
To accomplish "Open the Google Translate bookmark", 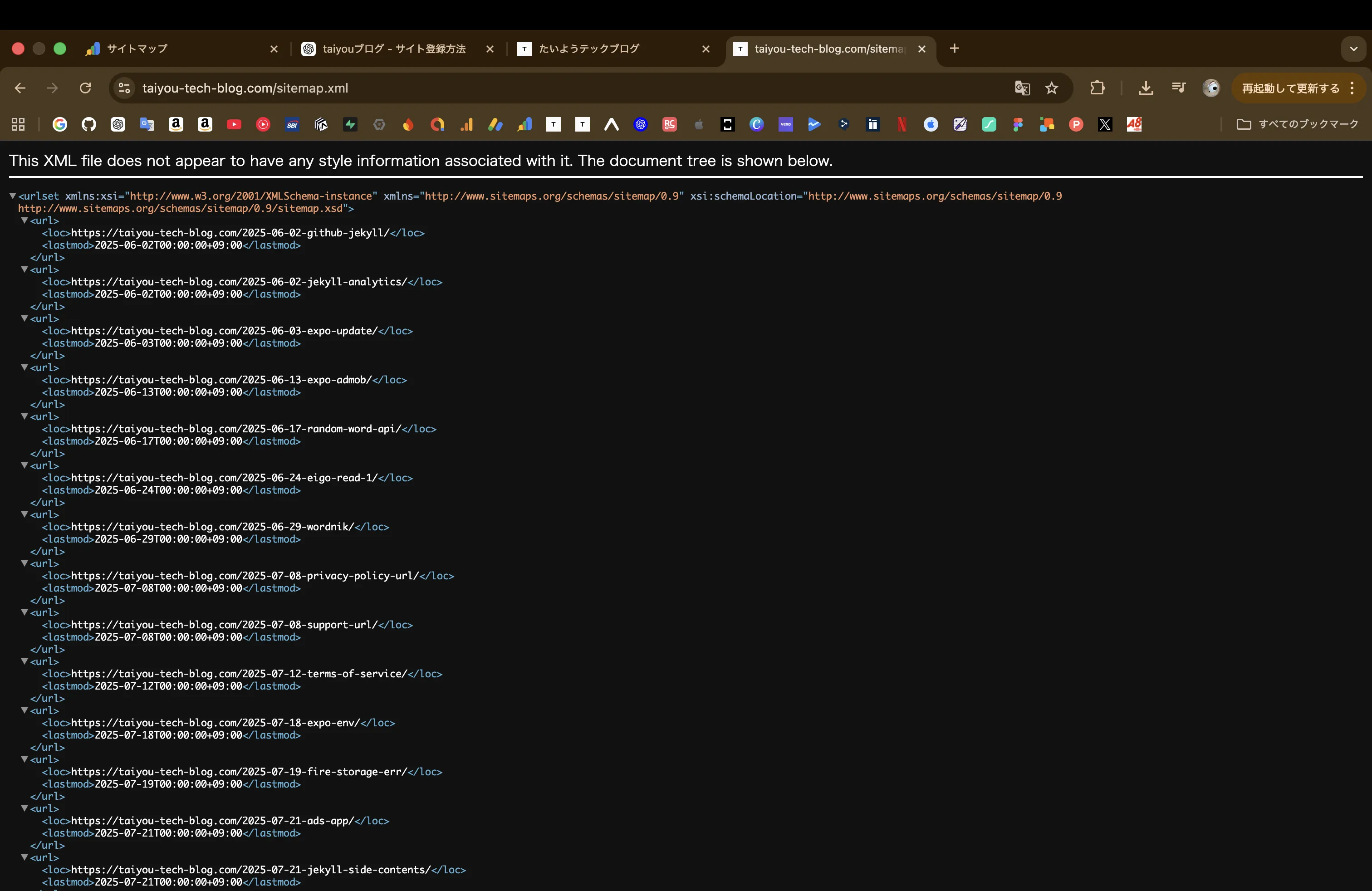I will (x=147, y=124).
